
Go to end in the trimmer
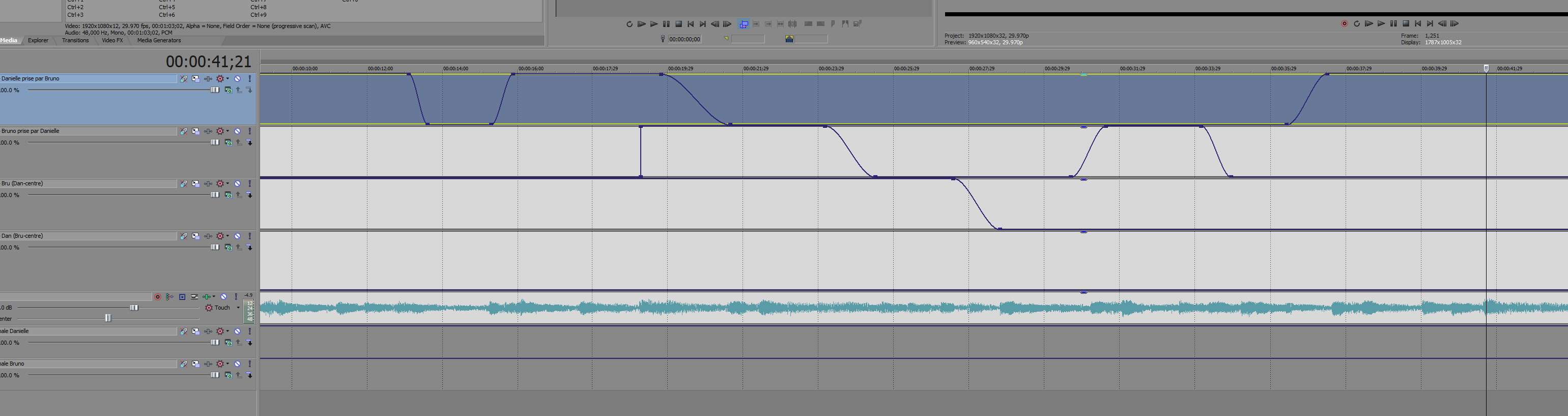point(702,24)
